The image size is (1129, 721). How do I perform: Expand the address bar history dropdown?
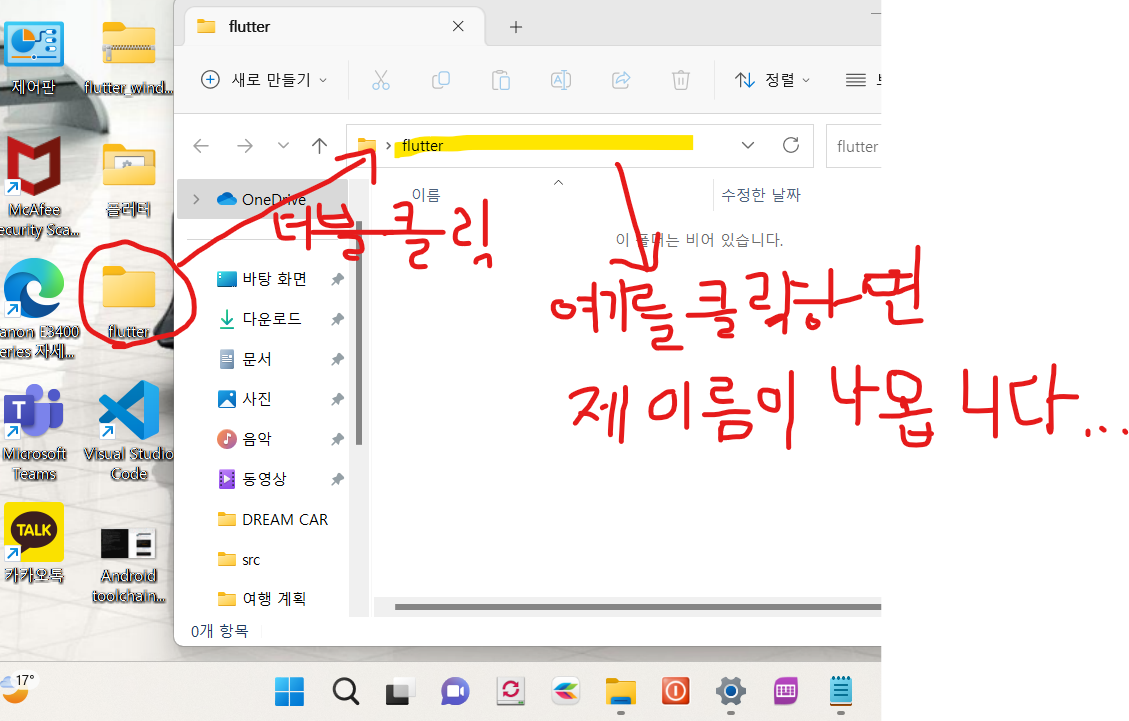pyautogui.click(x=748, y=145)
